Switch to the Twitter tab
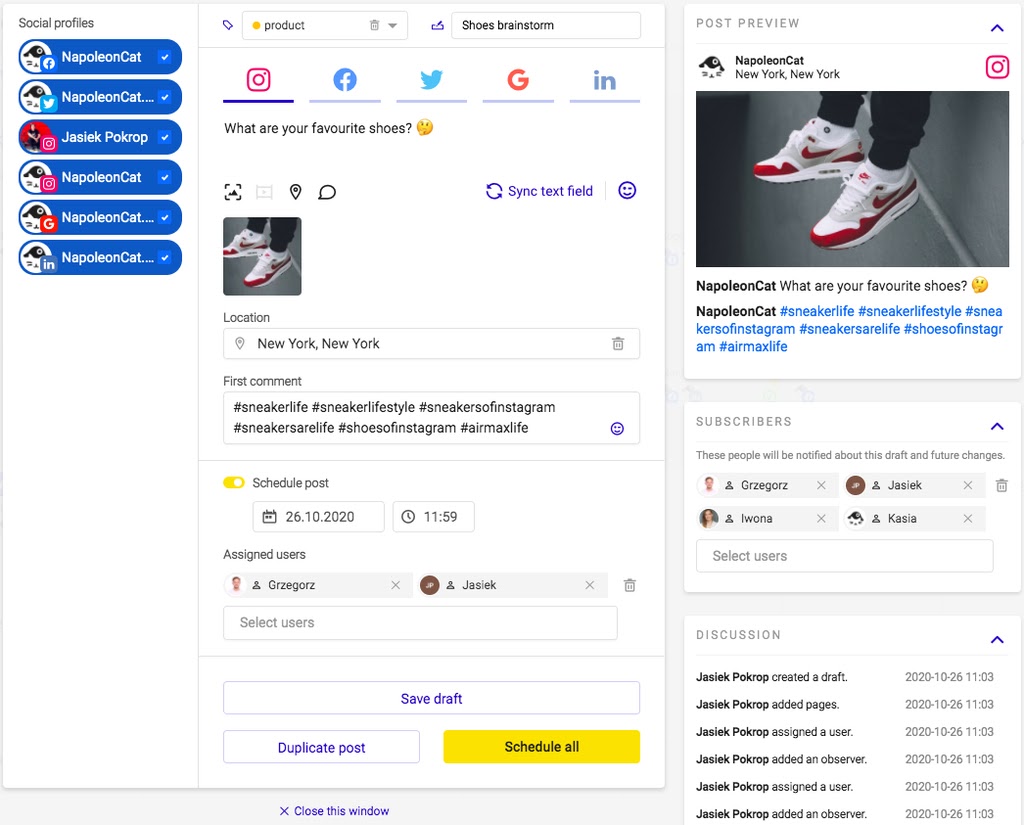The height and width of the screenshot is (825, 1024). pyautogui.click(x=431, y=80)
